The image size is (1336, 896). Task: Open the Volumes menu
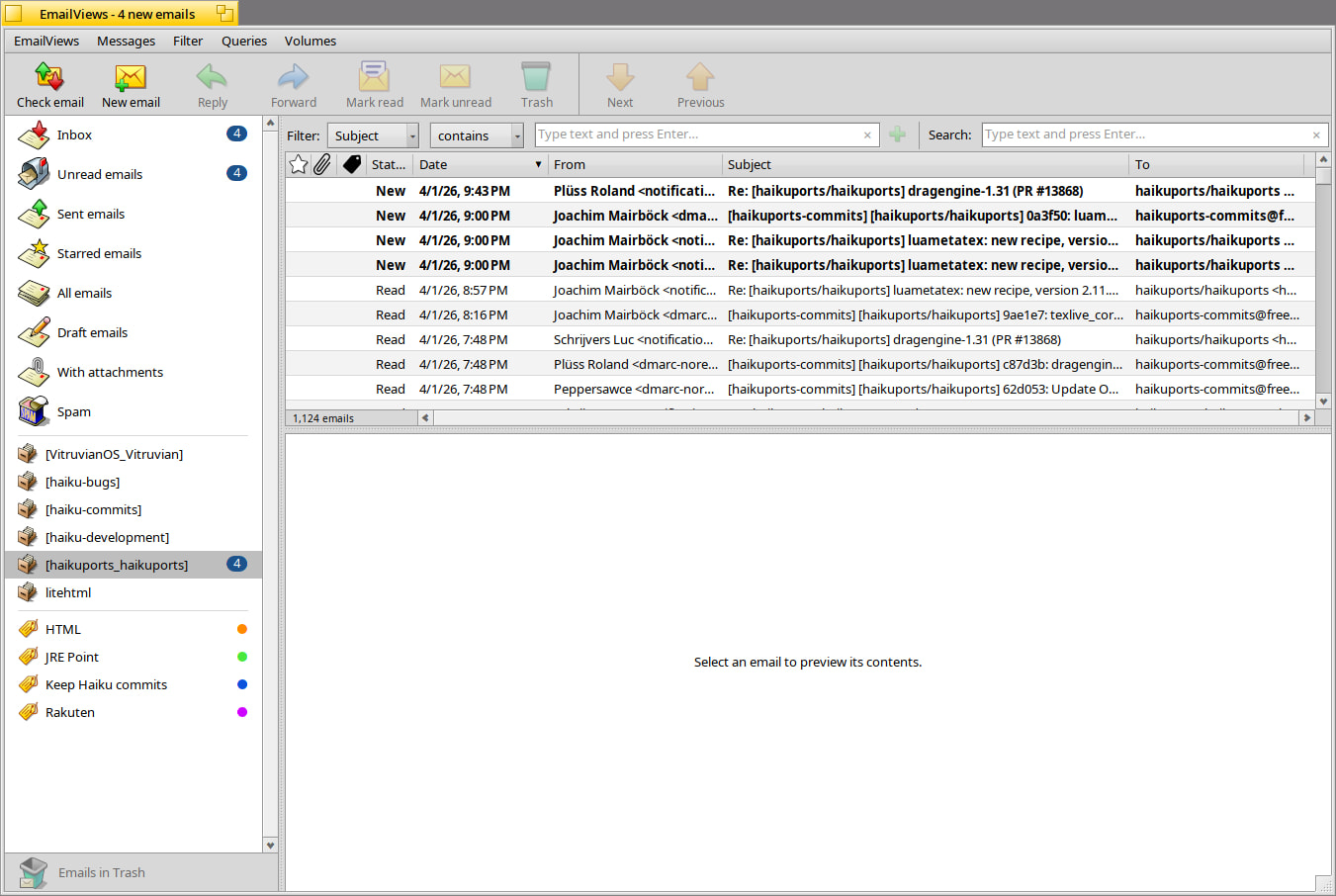(x=310, y=41)
